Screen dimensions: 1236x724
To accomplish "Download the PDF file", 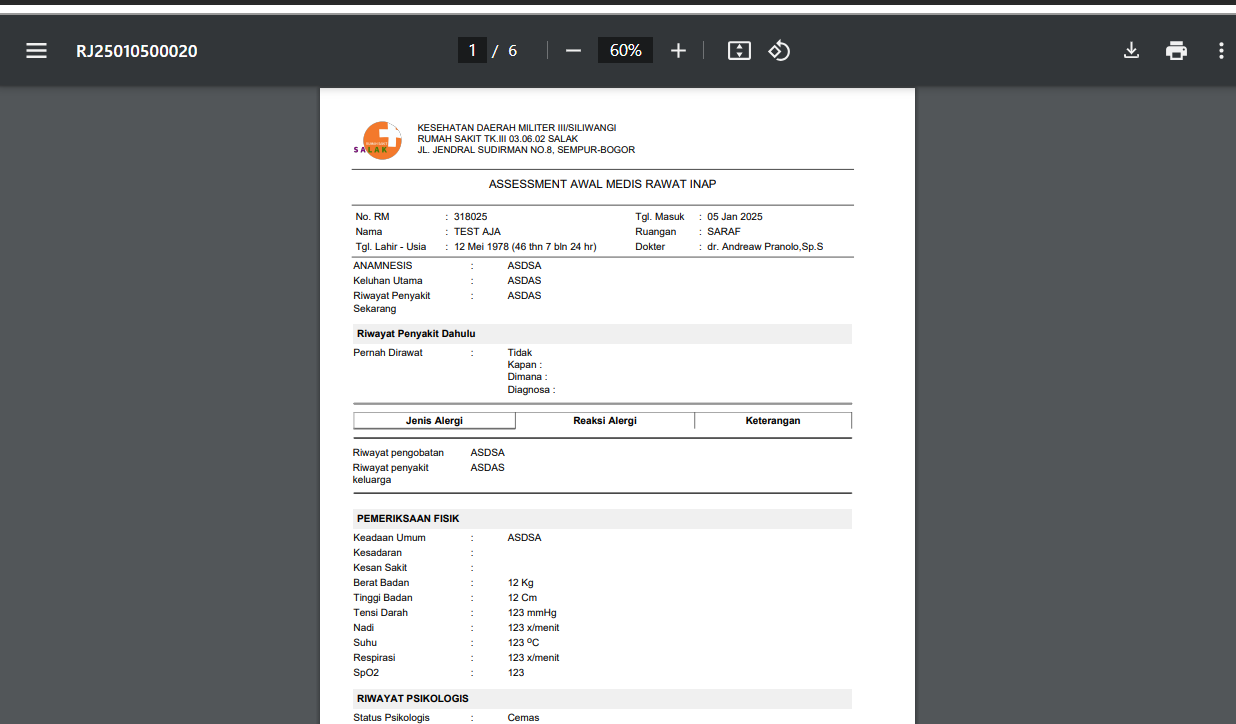I will click(x=1131, y=51).
